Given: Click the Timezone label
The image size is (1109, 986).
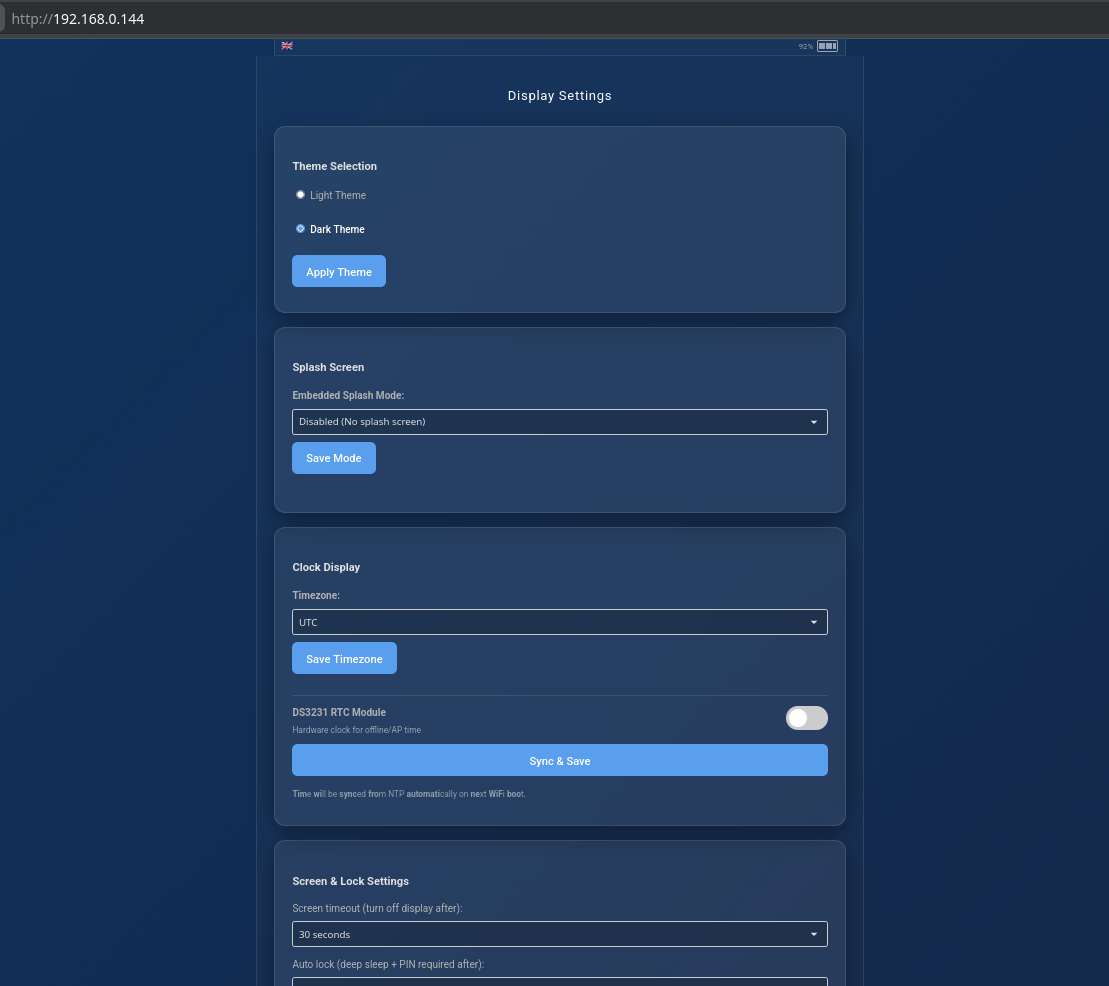Looking at the screenshot, I should click(x=316, y=596).
